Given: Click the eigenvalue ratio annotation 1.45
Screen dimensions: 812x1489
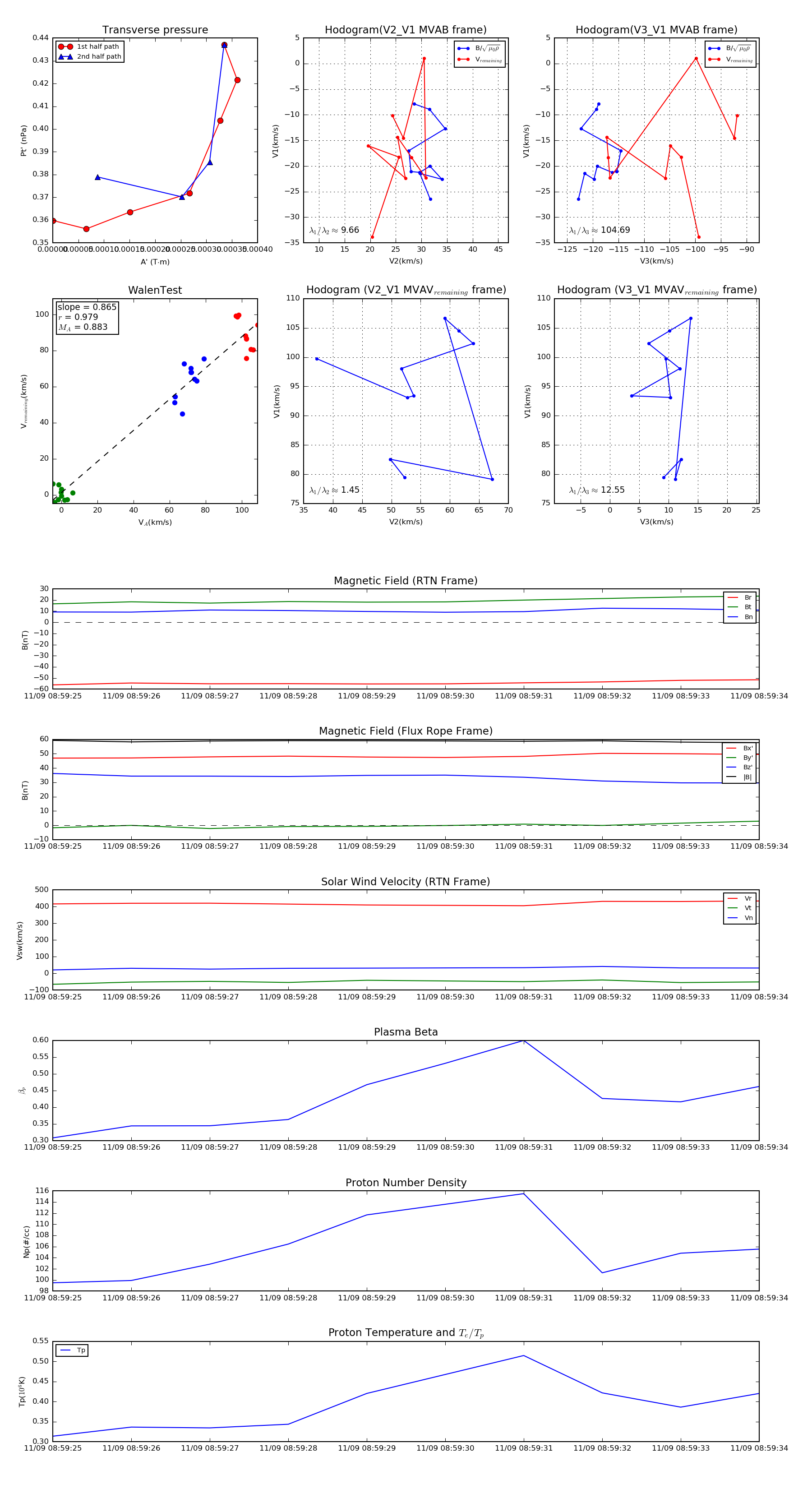Looking at the screenshot, I should coord(334,490).
